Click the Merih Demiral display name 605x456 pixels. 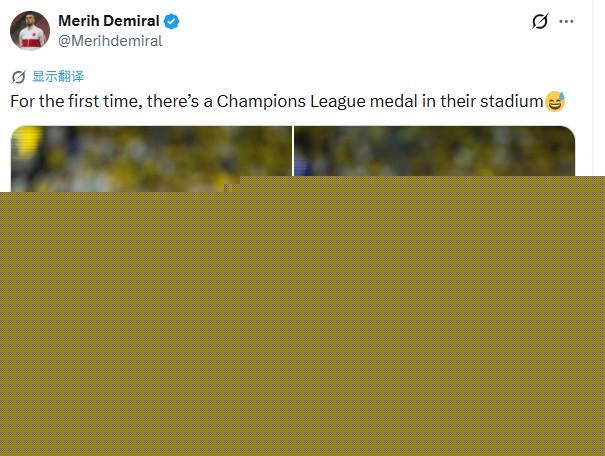tap(108, 21)
